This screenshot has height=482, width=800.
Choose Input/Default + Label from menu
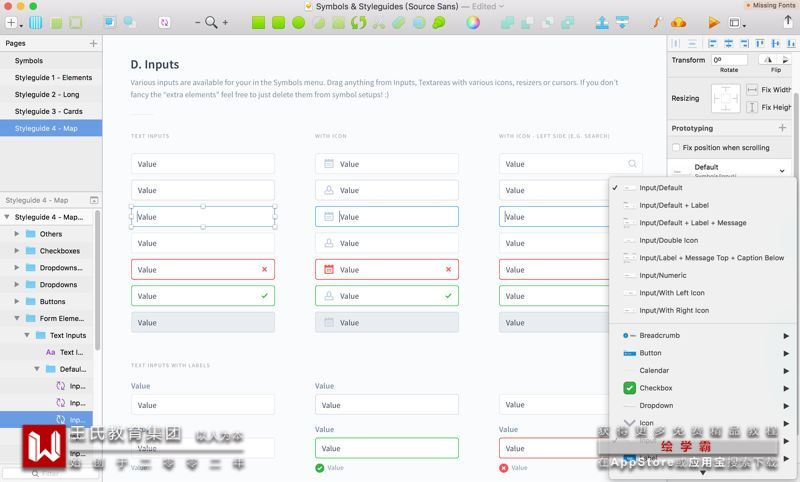click(x=673, y=205)
